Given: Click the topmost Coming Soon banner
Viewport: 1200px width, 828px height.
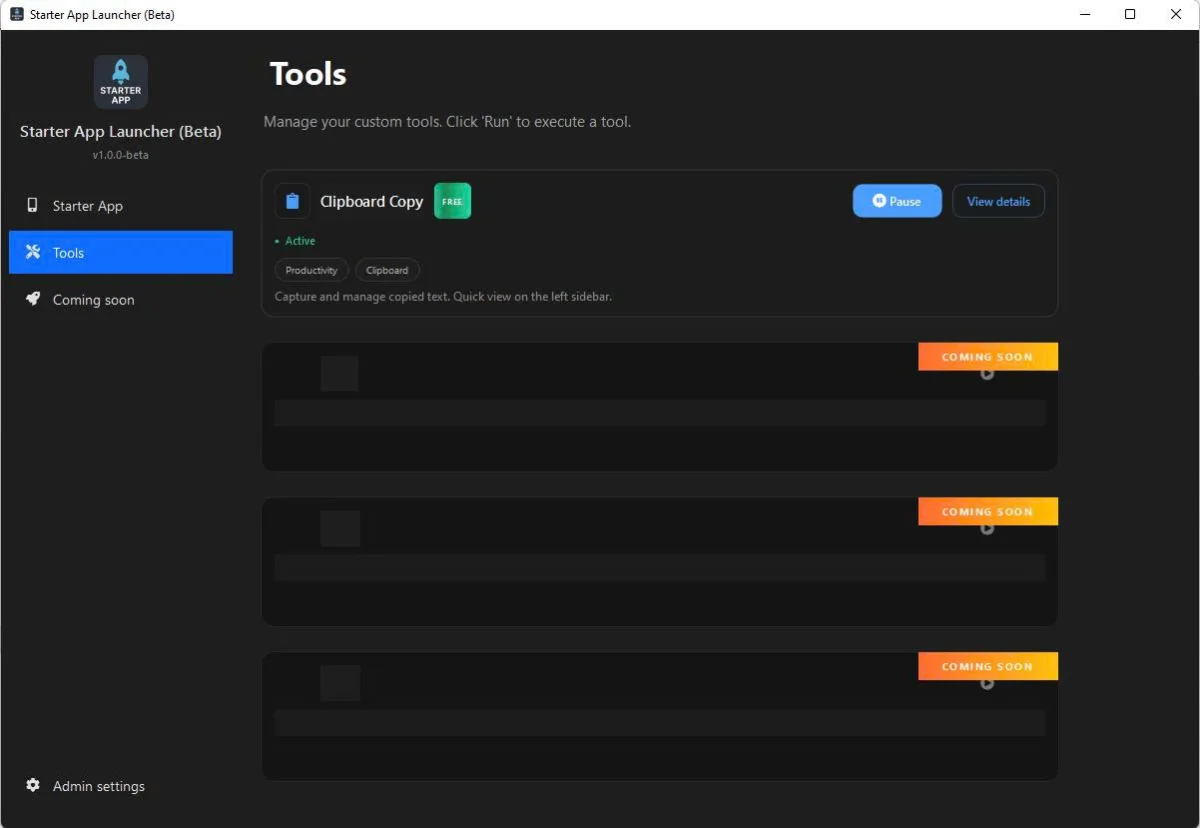Looking at the screenshot, I should pyautogui.click(x=987, y=356).
